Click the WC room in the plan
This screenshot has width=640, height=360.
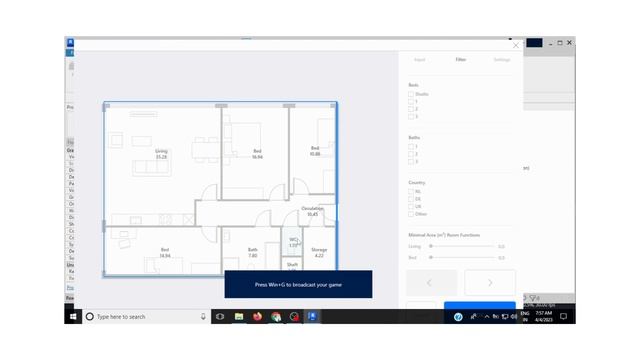(293, 242)
